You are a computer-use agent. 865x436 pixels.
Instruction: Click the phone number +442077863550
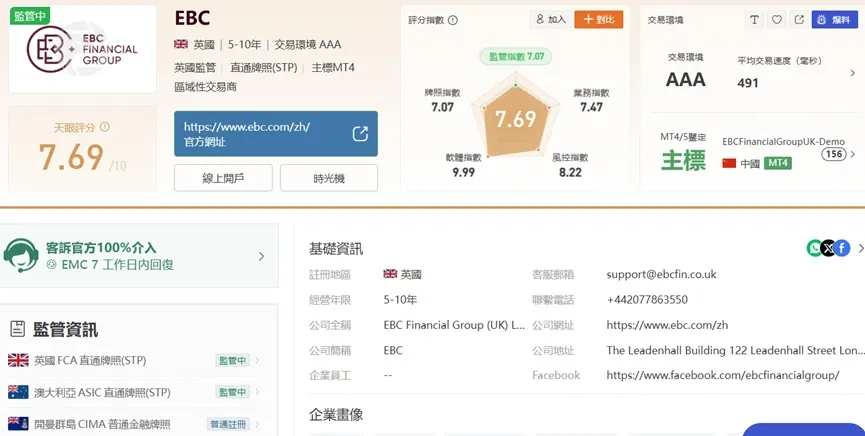(x=647, y=300)
